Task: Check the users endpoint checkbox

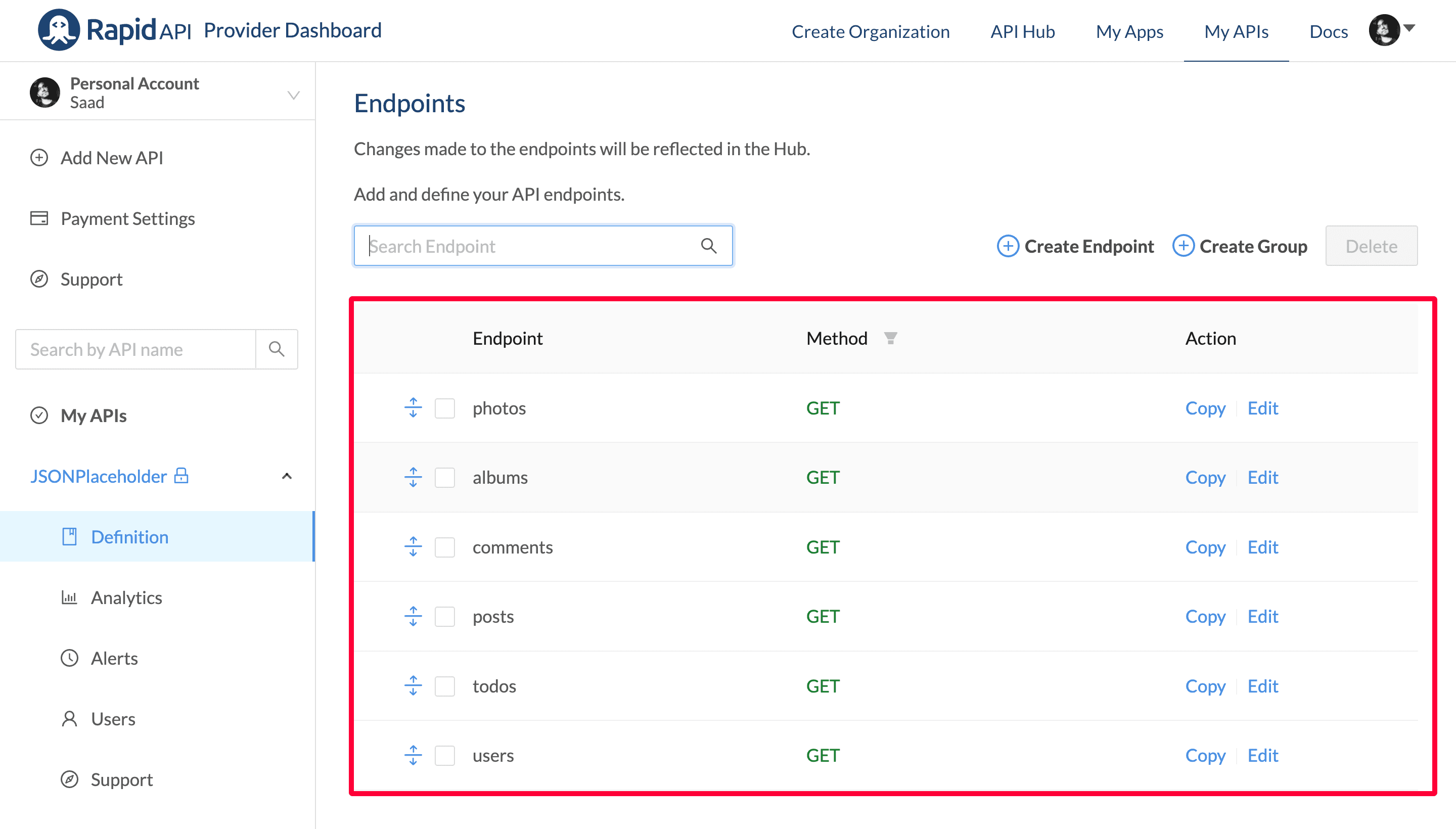Action: point(445,756)
